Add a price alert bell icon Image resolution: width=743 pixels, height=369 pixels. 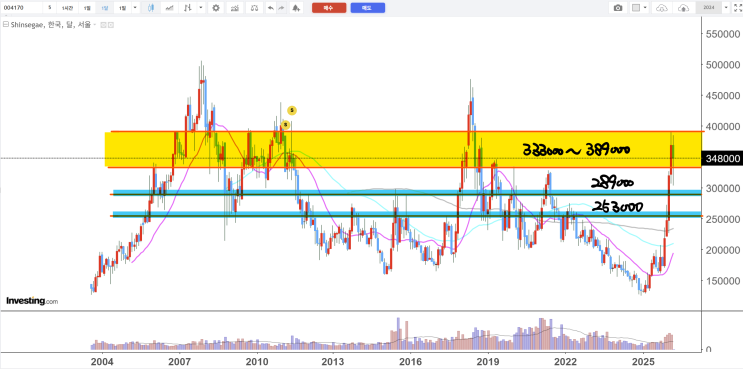296,8
